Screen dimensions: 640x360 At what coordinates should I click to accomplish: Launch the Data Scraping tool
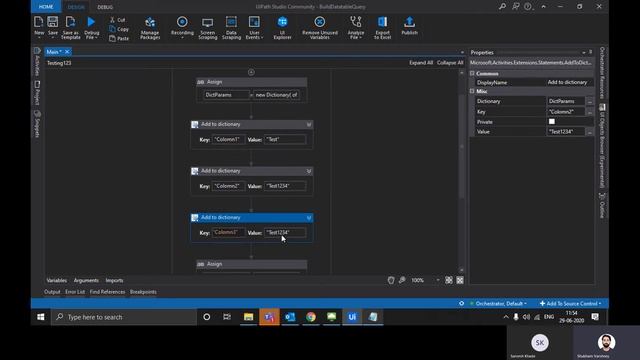(x=231, y=28)
